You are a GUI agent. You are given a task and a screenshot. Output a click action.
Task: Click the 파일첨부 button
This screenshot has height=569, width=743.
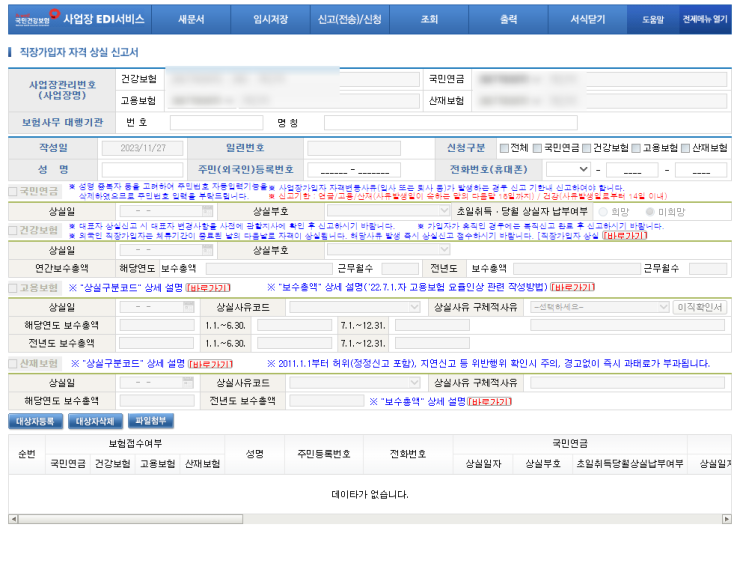tap(151, 421)
